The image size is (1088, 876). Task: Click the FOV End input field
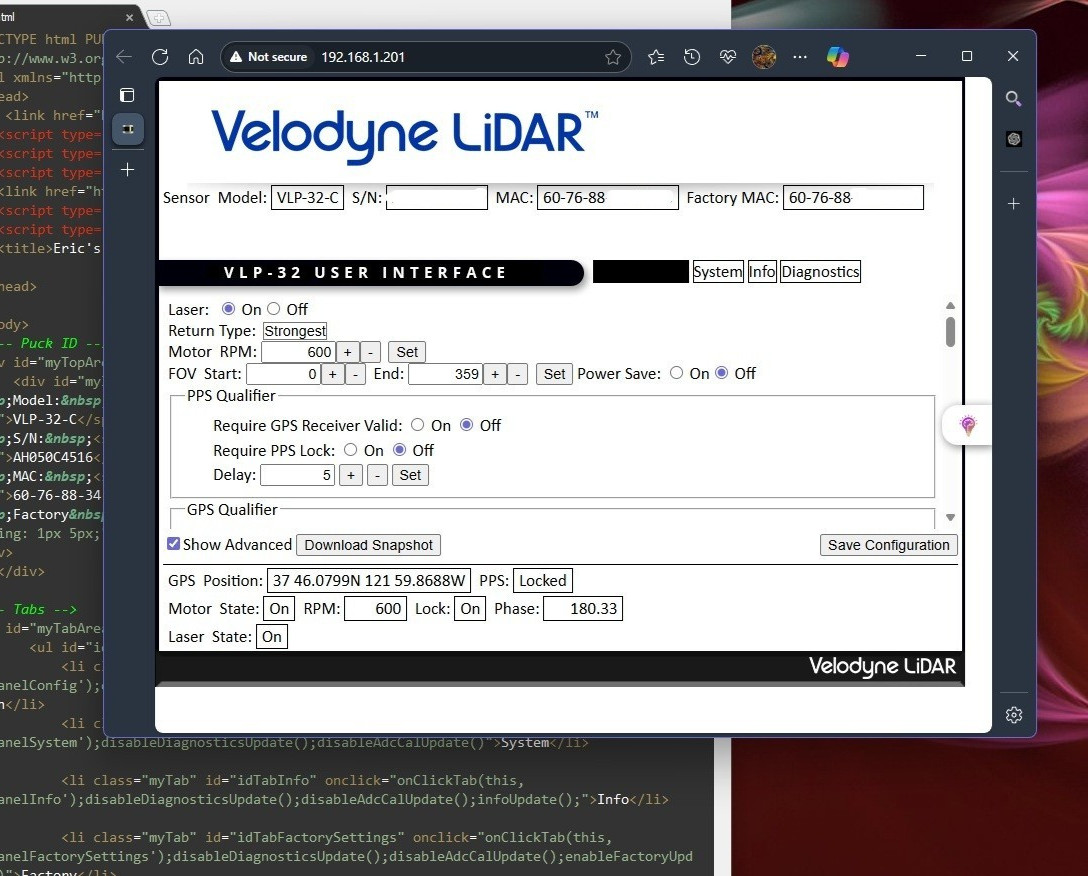click(x=445, y=374)
